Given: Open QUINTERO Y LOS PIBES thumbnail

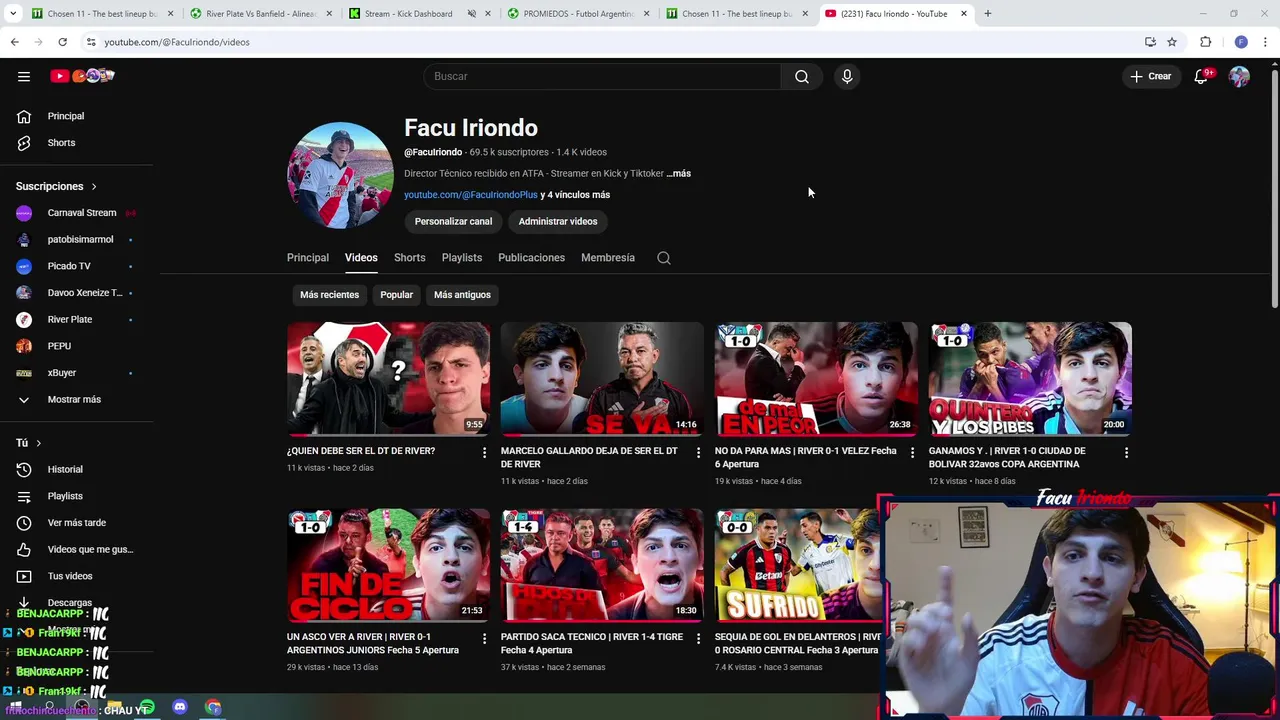Looking at the screenshot, I should (x=1030, y=379).
